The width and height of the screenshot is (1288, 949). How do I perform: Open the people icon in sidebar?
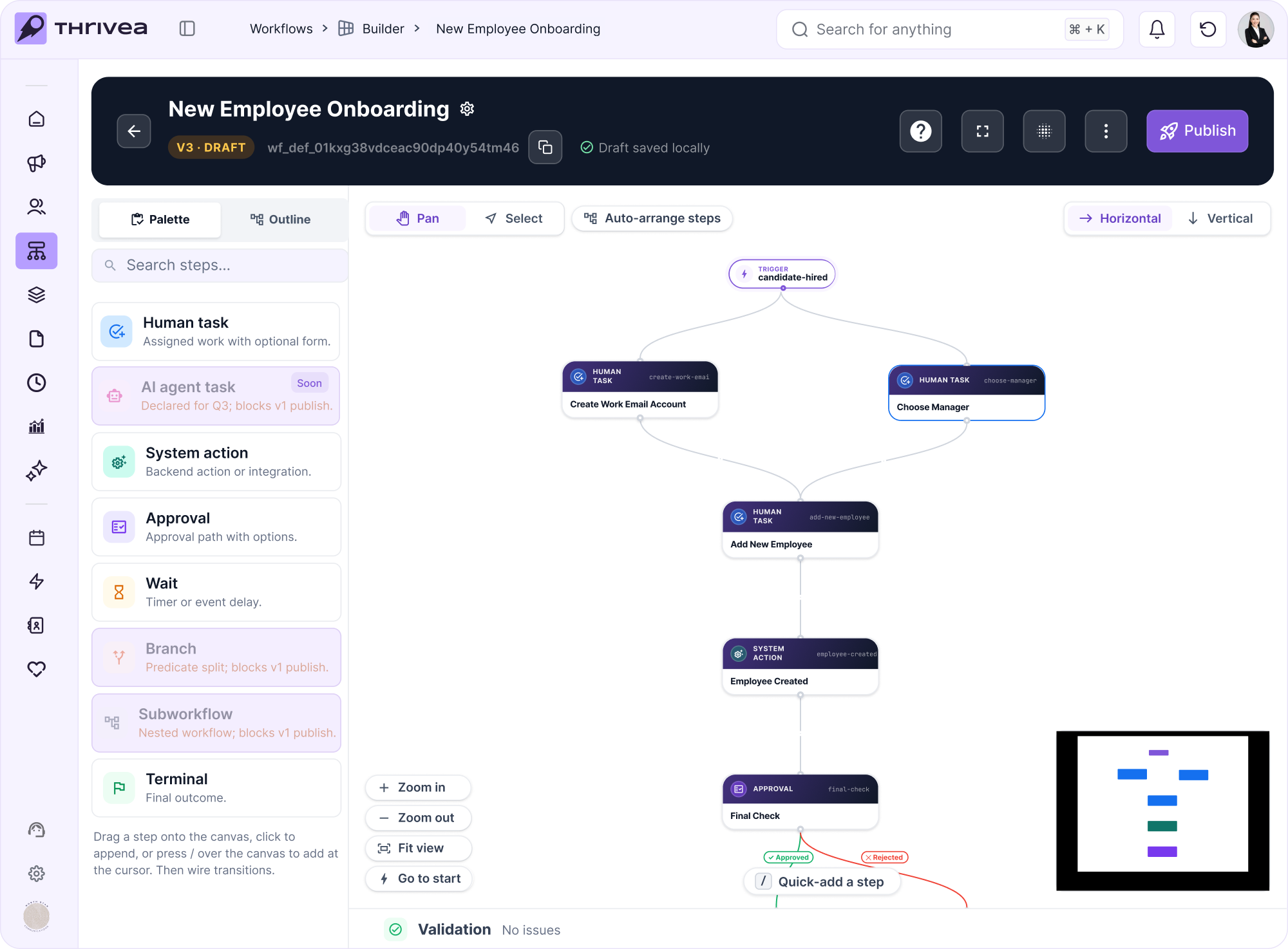click(x=37, y=207)
